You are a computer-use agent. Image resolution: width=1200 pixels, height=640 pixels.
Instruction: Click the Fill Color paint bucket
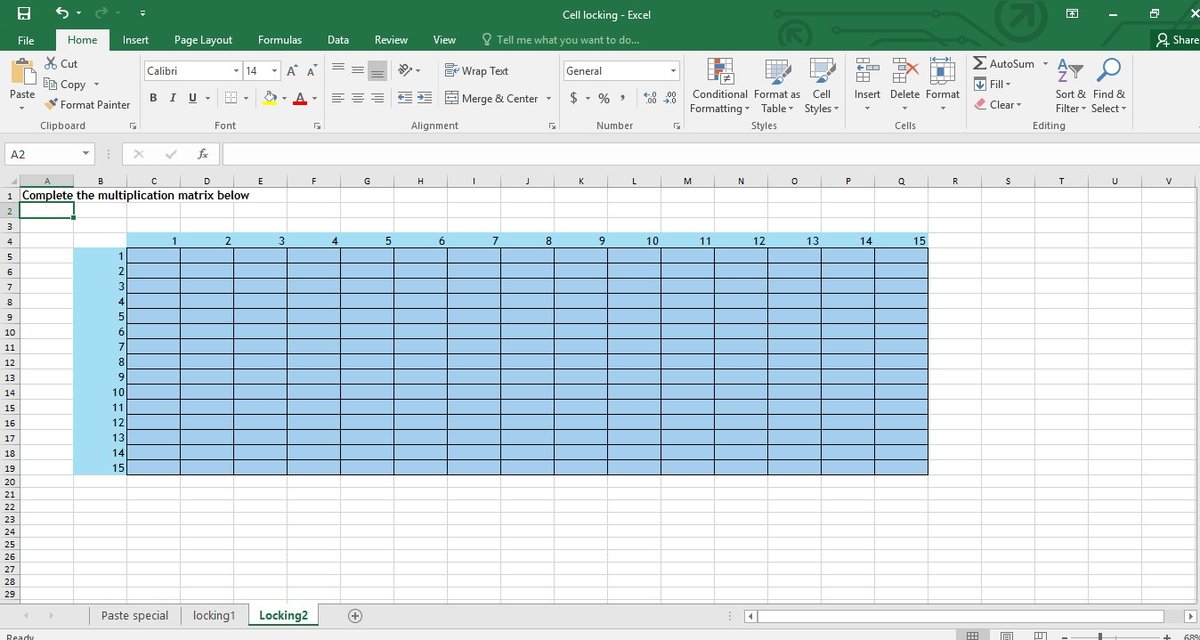[269, 98]
